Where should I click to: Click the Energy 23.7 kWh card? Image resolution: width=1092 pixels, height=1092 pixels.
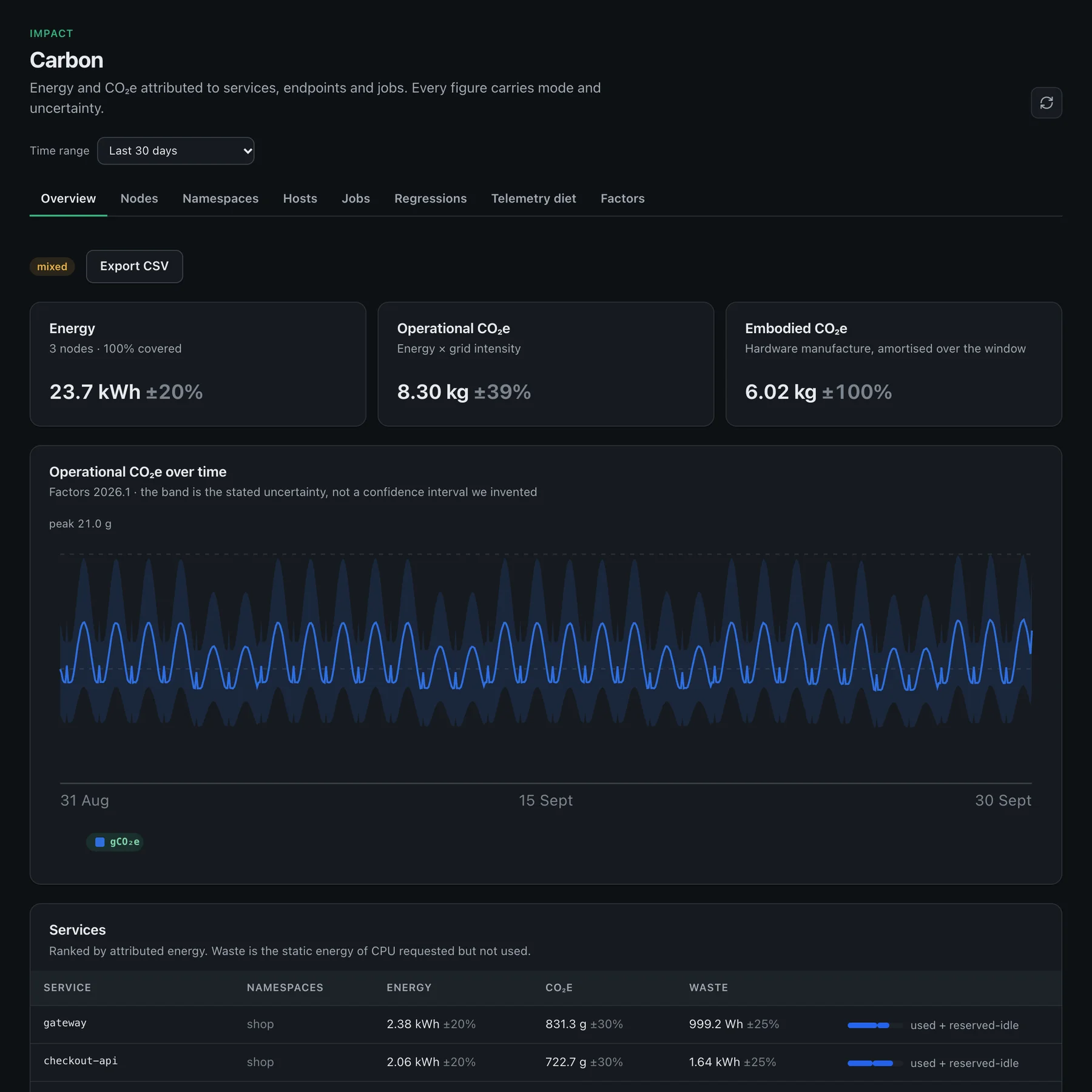pyautogui.click(x=198, y=364)
